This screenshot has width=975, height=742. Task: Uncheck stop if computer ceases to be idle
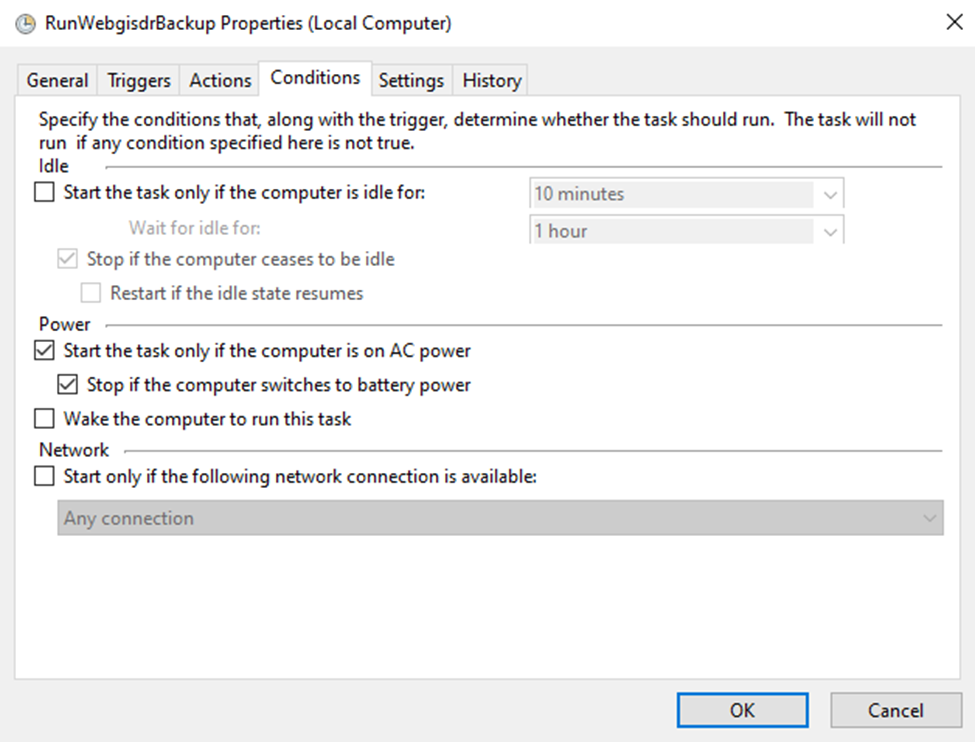click(x=67, y=258)
